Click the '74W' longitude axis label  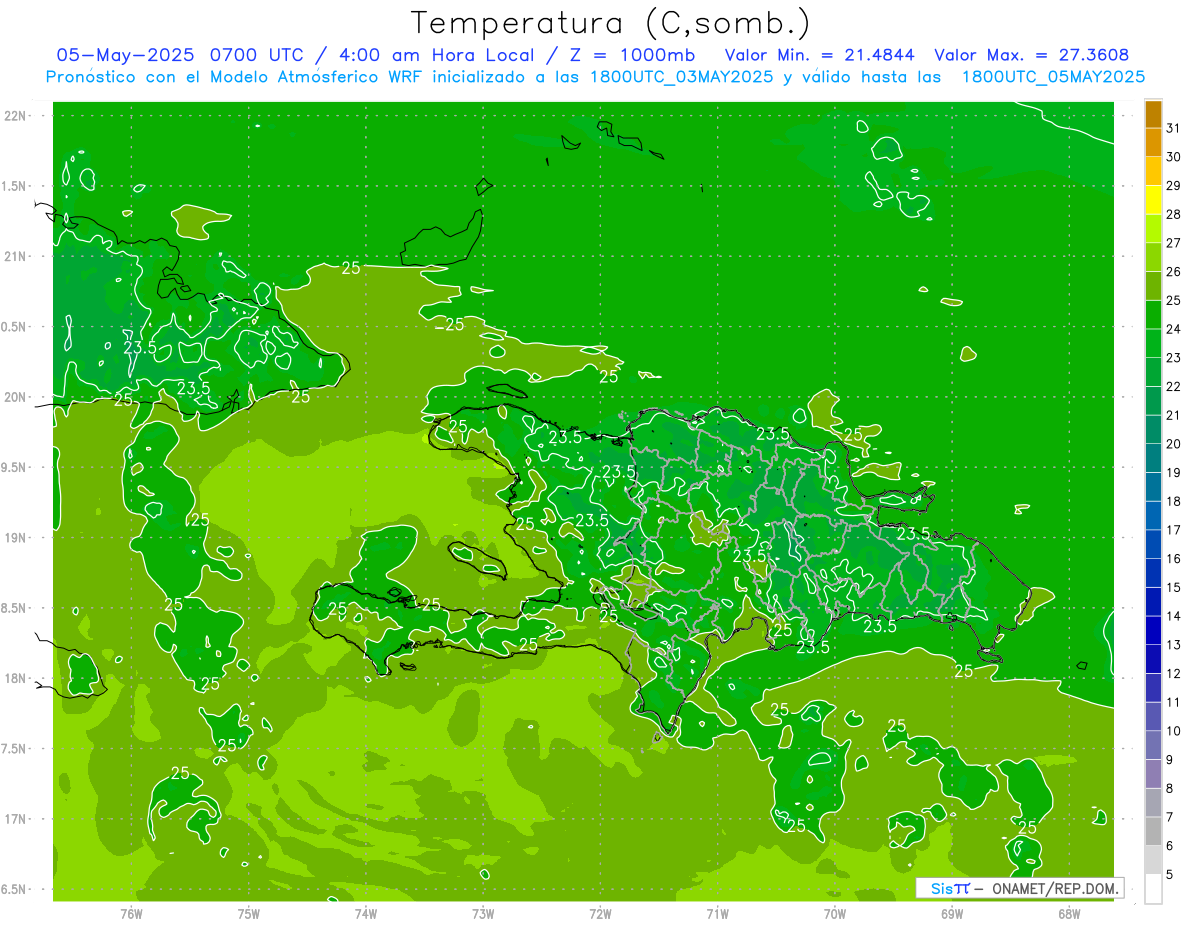point(365,913)
